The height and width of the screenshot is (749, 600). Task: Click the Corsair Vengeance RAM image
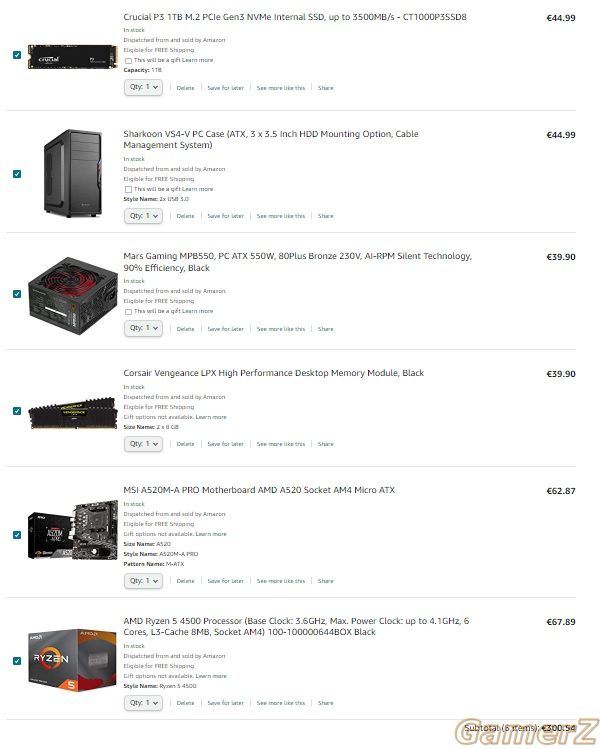pos(73,413)
